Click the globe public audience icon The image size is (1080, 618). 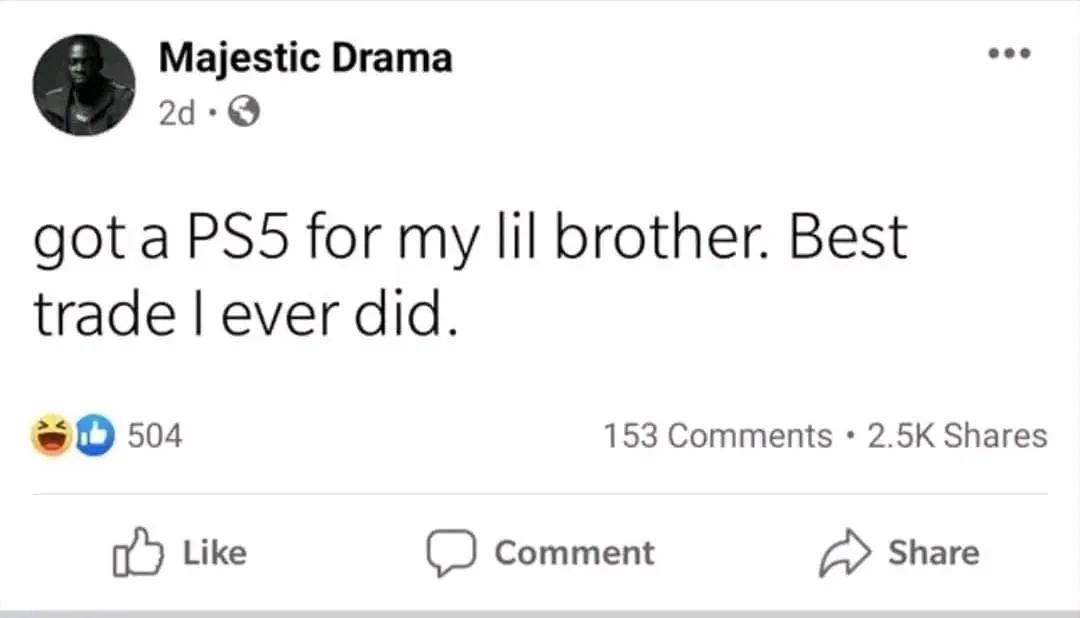[244, 114]
